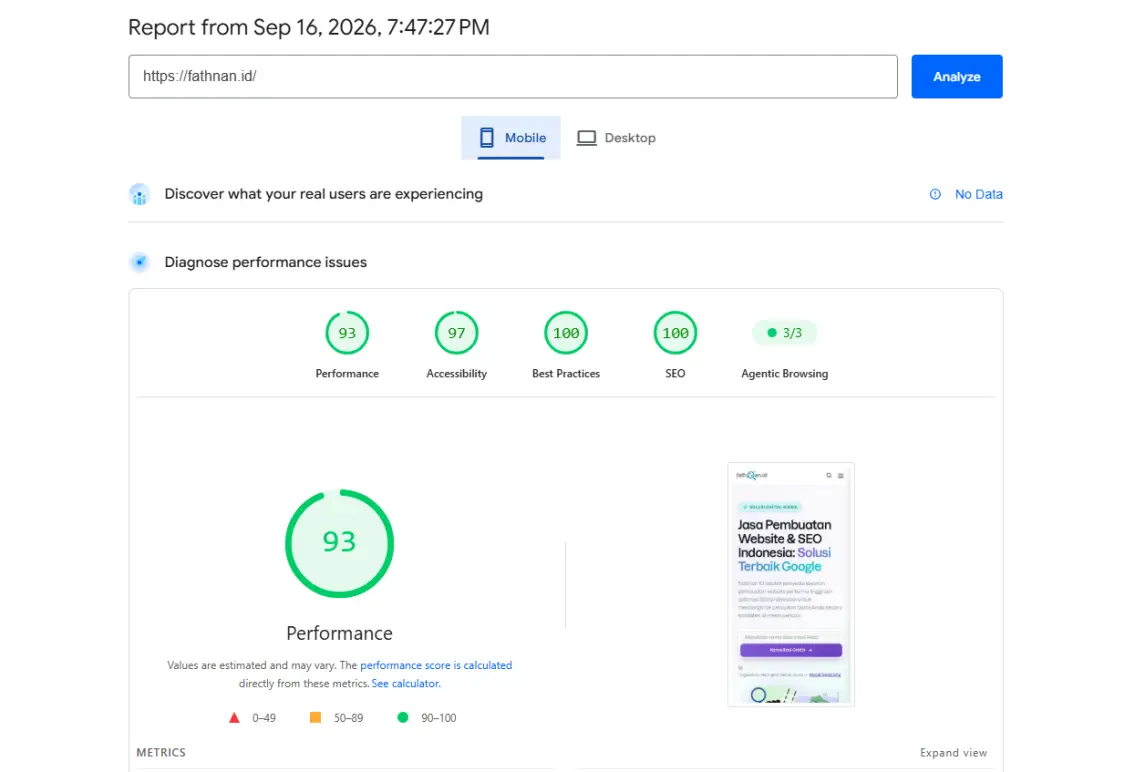Click the report date heading text
Viewport: 1144px width, 772px height.
coord(309,27)
